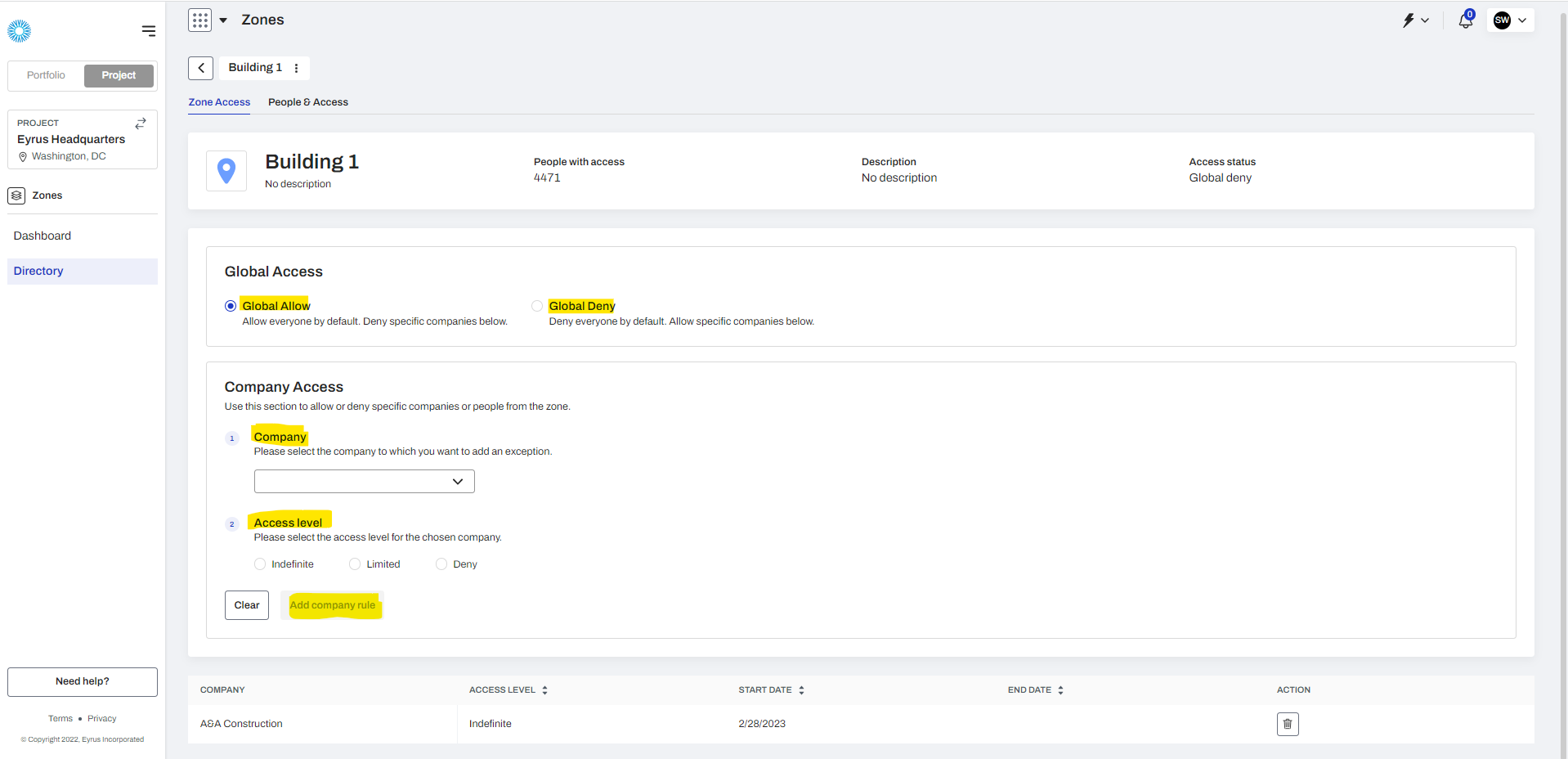Click the Eyrus sunburst logo
Screen dimensions: 1568x759
pos(19,31)
